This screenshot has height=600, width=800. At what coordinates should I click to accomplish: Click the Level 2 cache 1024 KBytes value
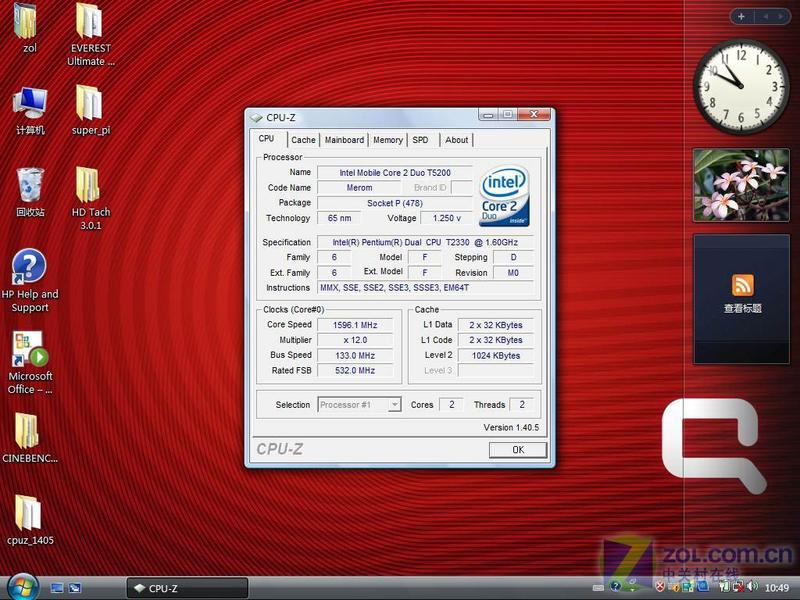496,356
